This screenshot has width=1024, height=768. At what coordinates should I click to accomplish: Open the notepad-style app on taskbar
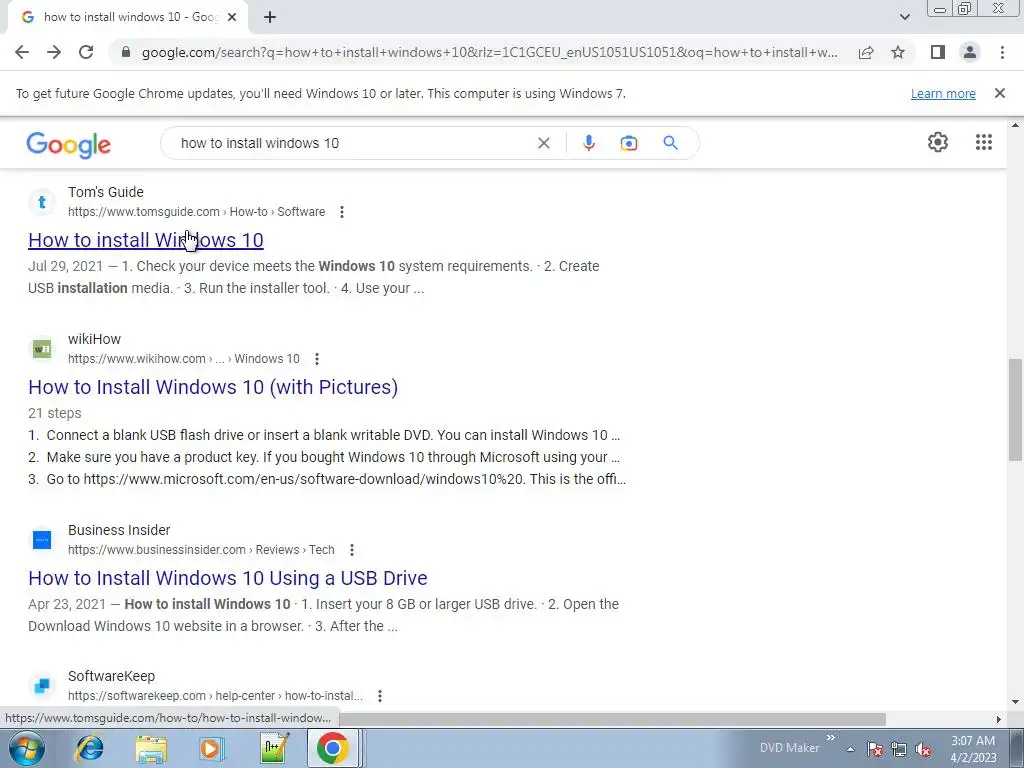click(x=274, y=748)
